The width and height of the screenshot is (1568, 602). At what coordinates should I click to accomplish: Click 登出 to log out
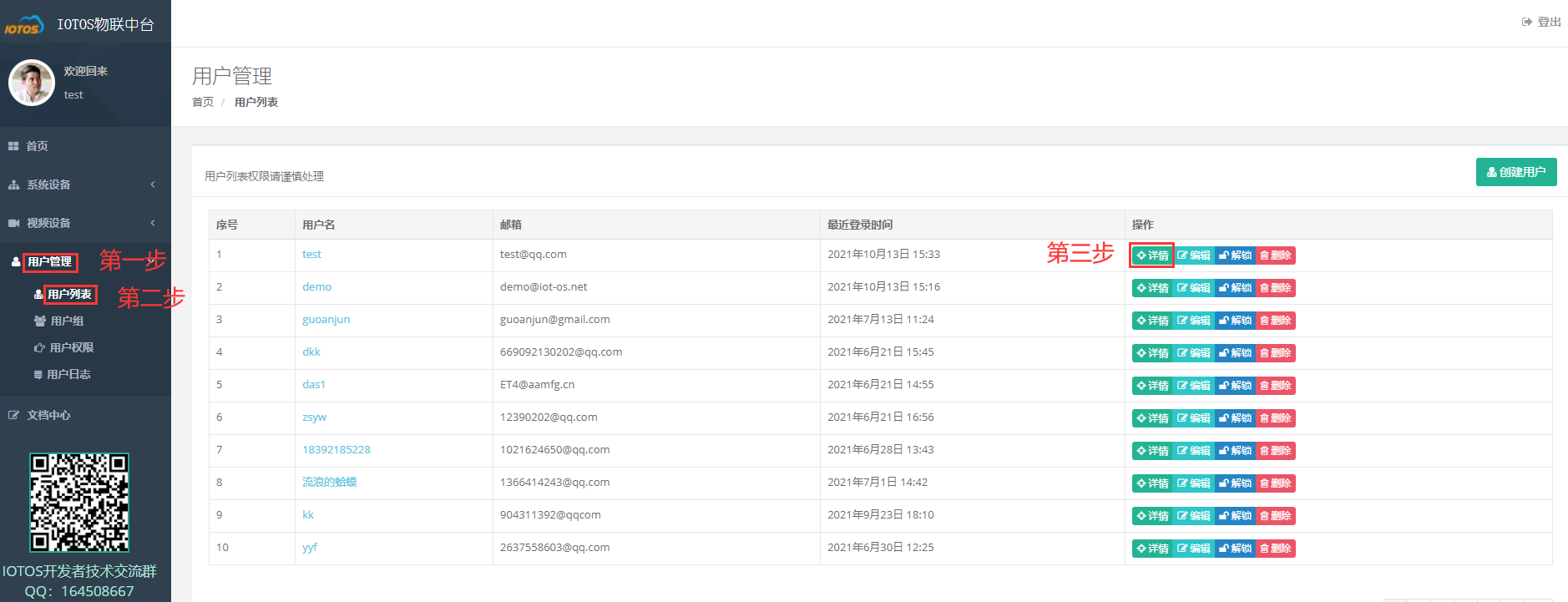pos(1541,22)
